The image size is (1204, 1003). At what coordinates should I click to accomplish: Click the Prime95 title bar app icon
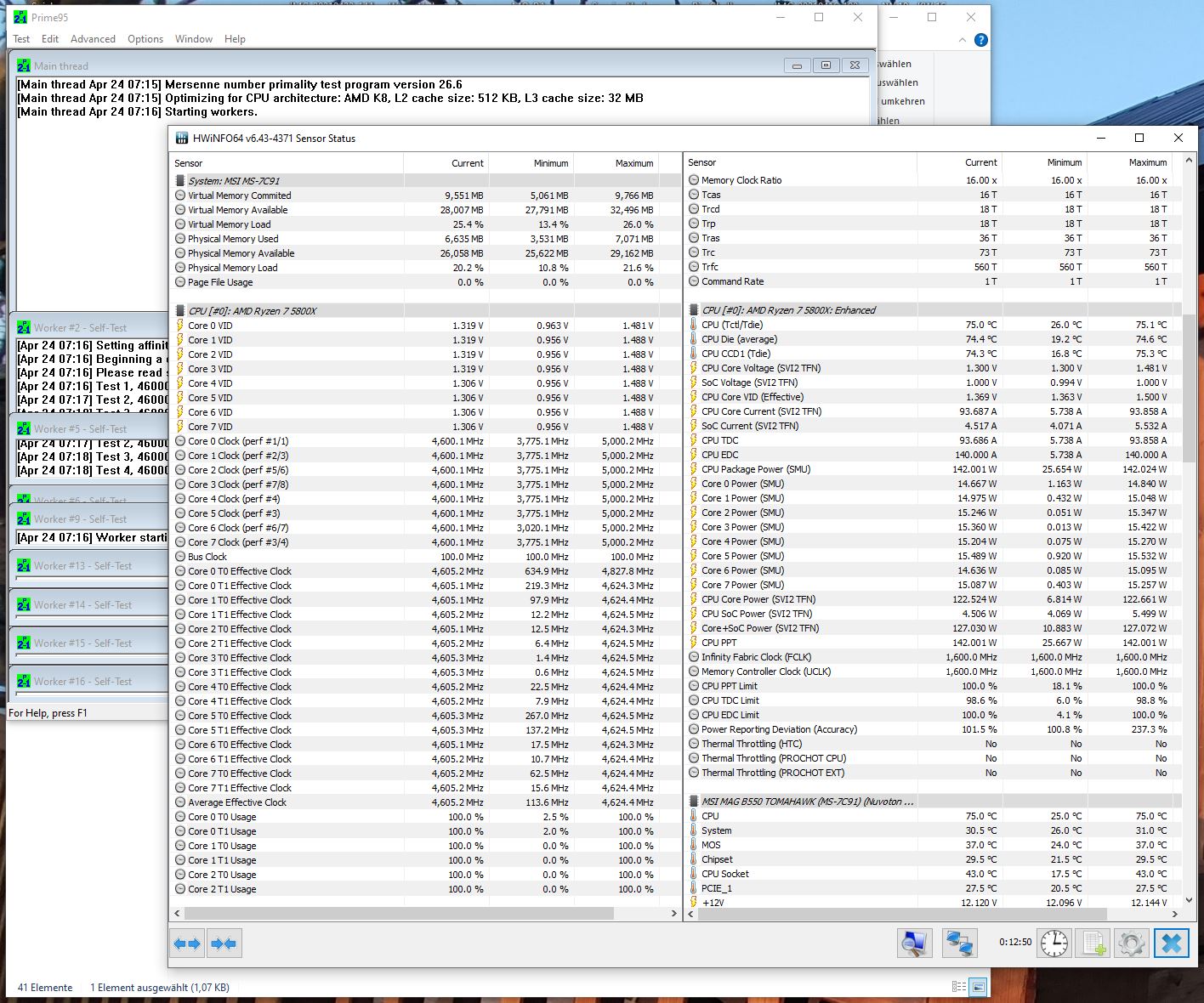point(20,18)
